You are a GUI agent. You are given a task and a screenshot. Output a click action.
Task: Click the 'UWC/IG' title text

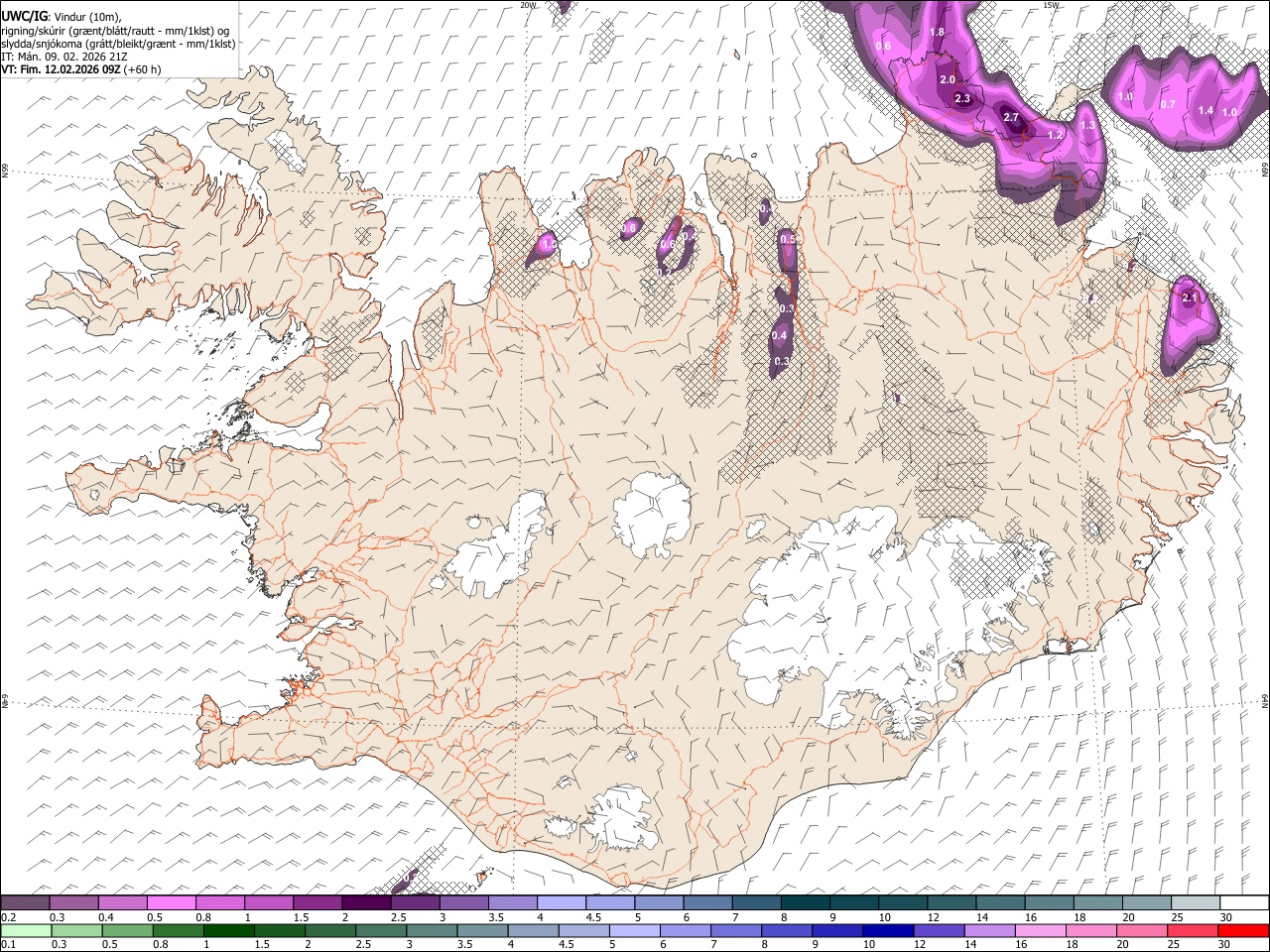coord(24,16)
